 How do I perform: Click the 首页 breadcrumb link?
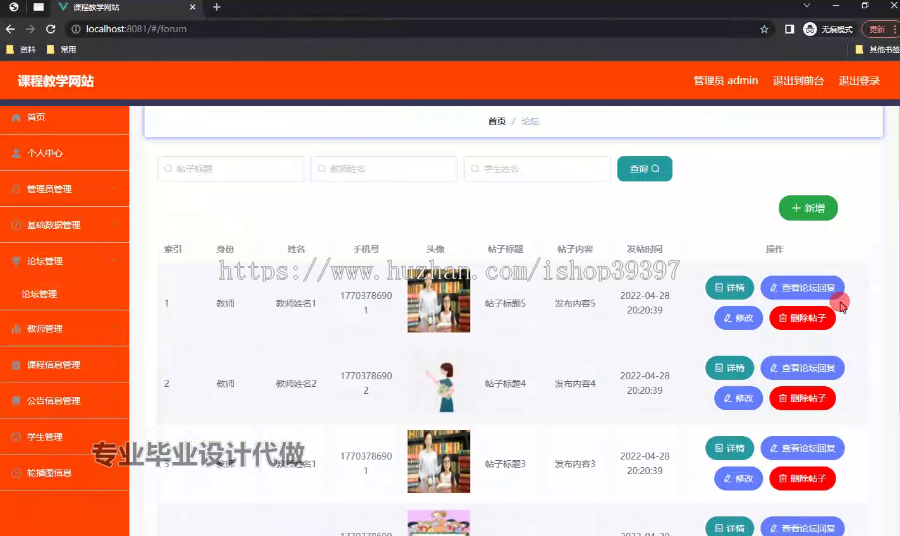[x=497, y=121]
